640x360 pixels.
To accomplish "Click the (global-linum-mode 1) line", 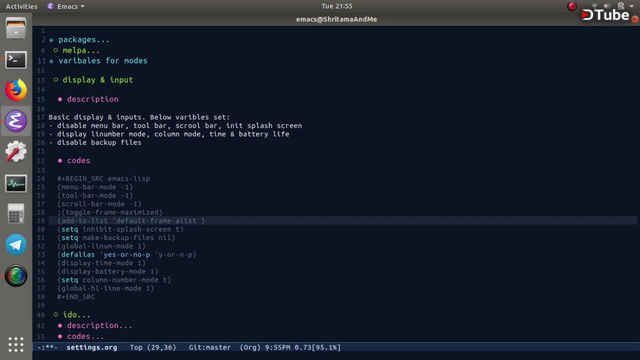I will [x=101, y=246].
